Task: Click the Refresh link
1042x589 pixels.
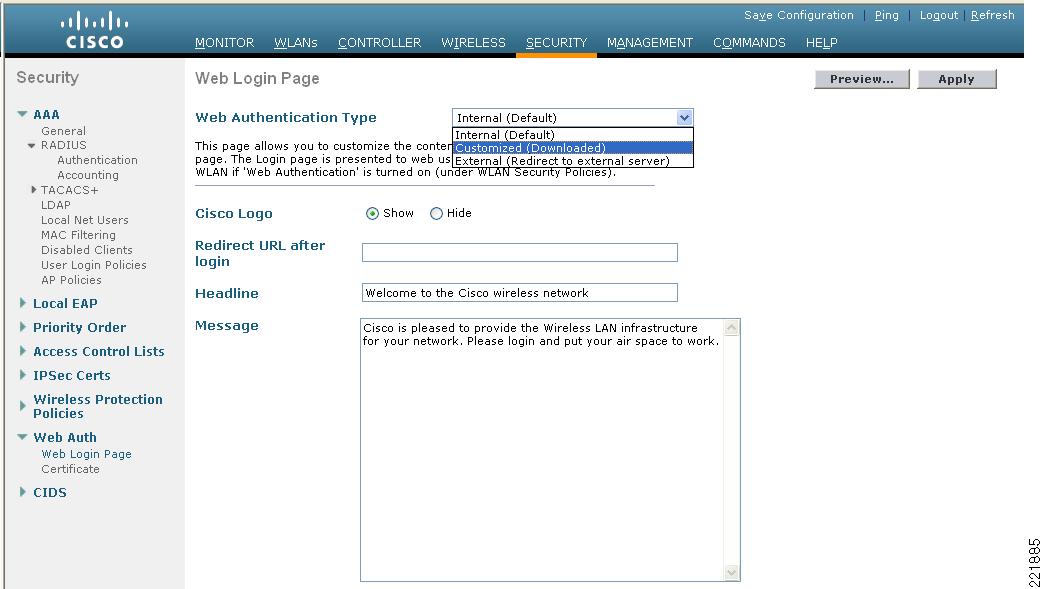Action: (x=992, y=15)
